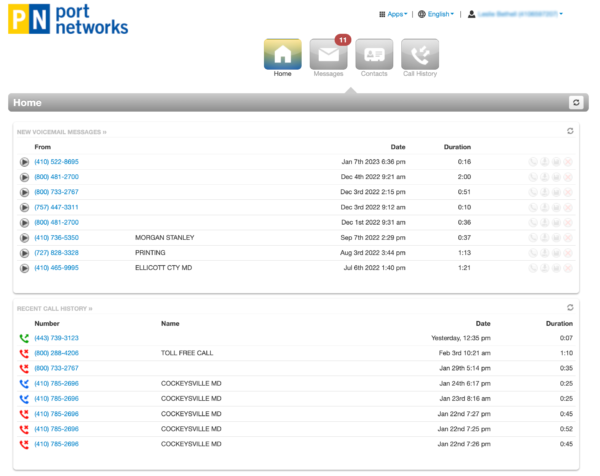
Task: Click voicemail number (410) 465-9995
Action: coord(57,268)
